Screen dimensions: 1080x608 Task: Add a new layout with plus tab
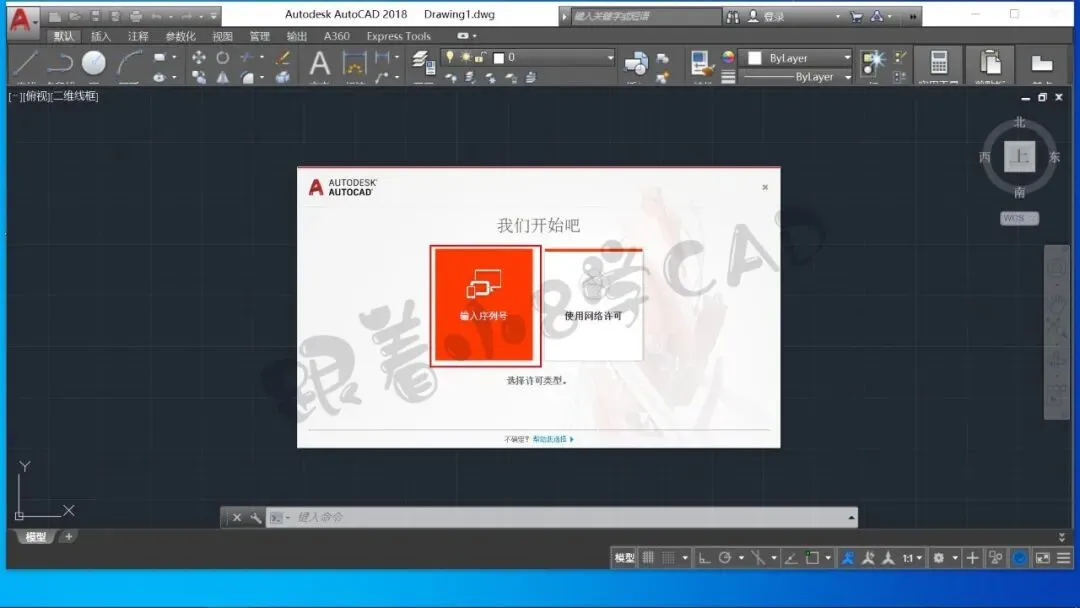(x=68, y=536)
